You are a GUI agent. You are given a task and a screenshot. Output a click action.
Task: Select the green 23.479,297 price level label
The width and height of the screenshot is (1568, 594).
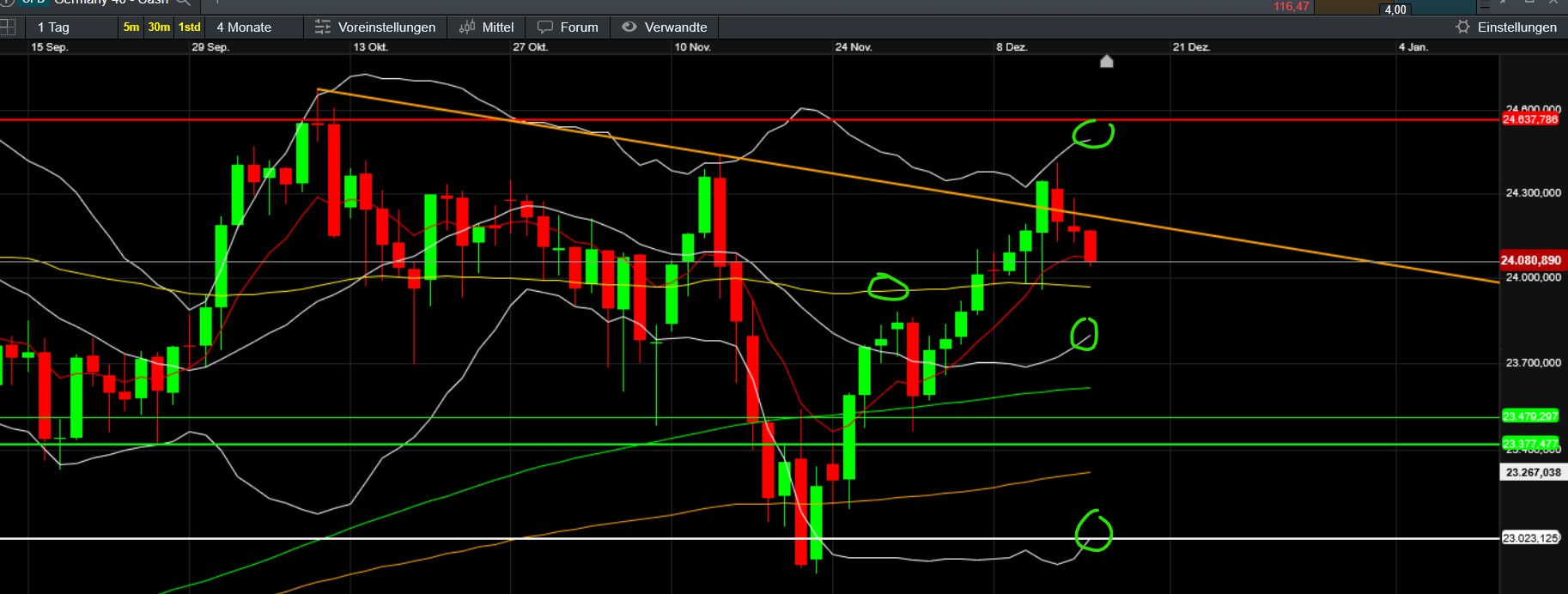(x=1529, y=416)
